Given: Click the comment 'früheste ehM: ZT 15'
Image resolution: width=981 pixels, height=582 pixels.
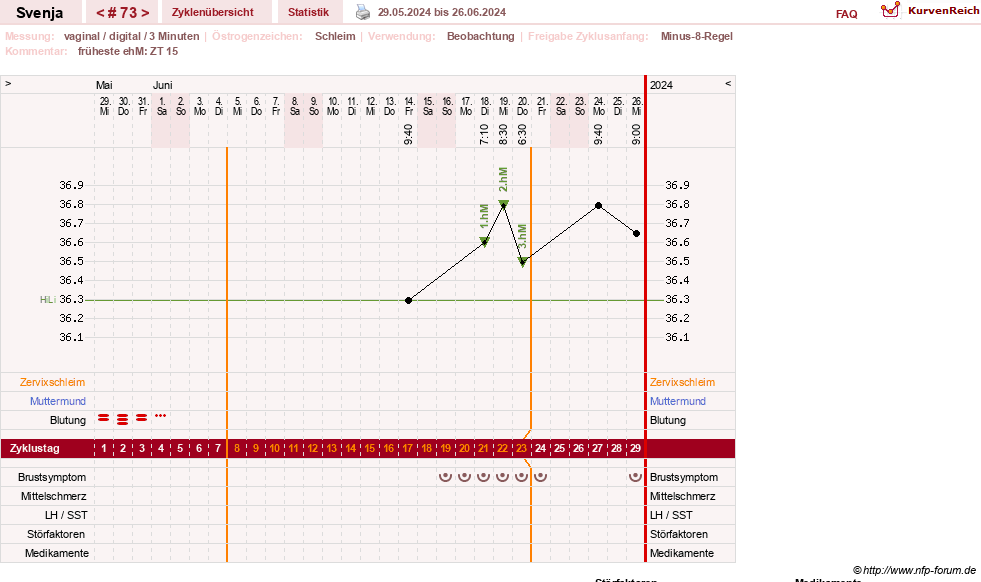Looking at the screenshot, I should click(x=128, y=51).
